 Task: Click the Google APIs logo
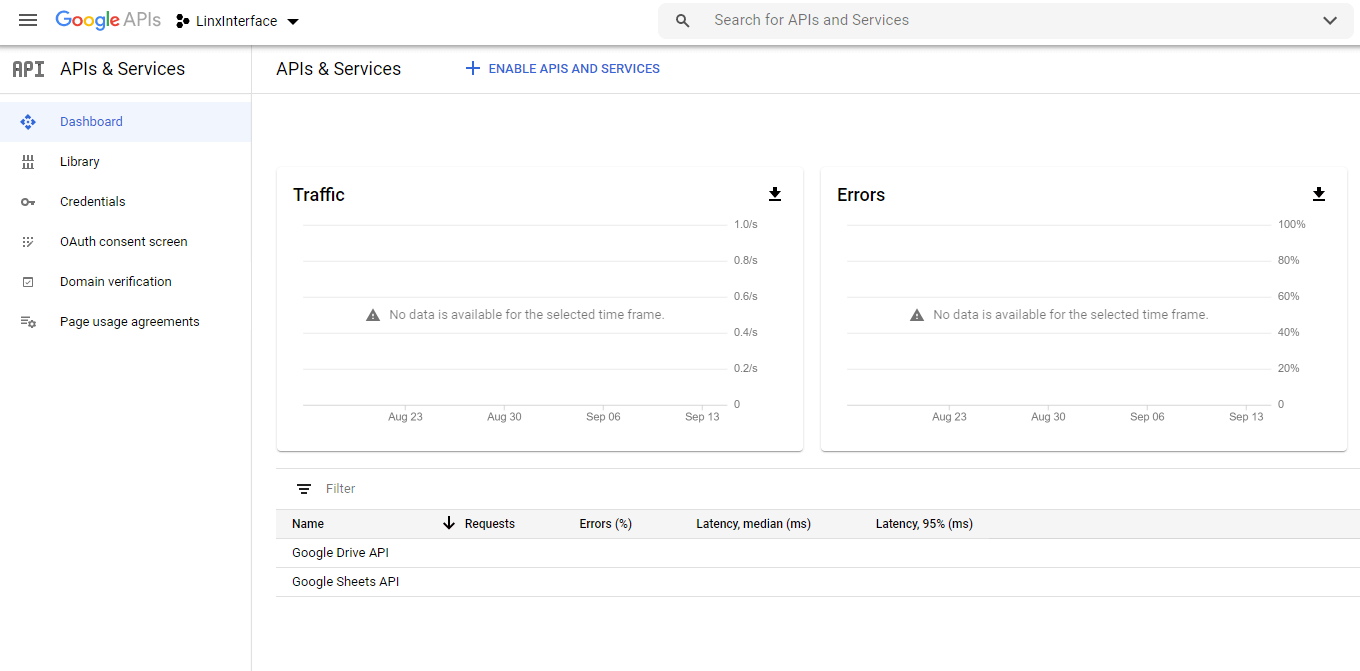[108, 20]
